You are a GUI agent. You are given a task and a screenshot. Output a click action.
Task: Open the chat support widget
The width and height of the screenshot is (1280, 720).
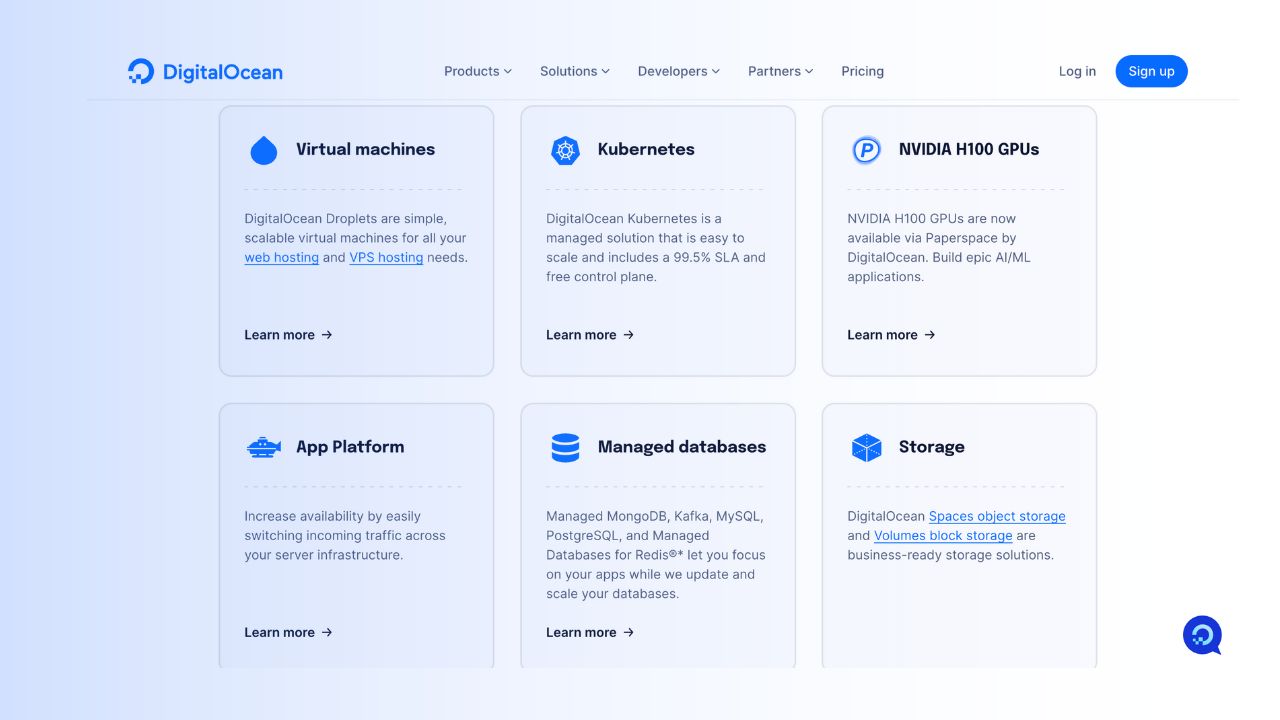coord(1202,635)
